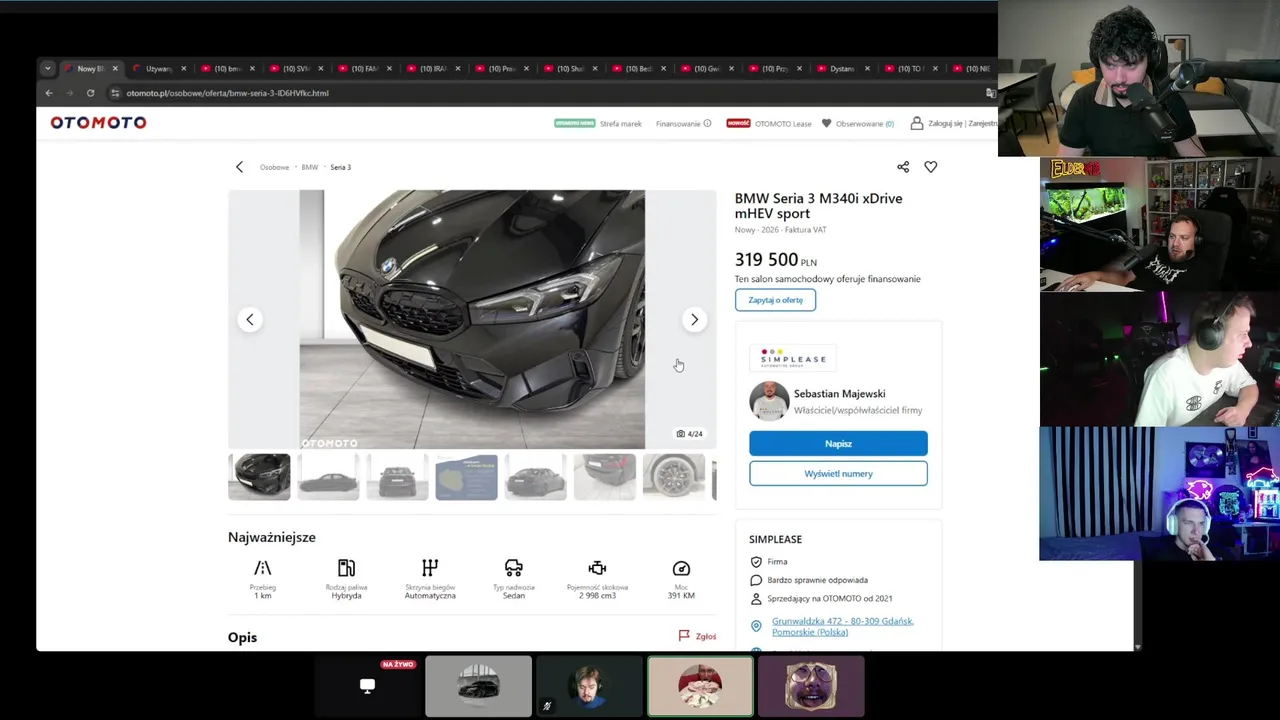Click the SIMPLEASE dealer logo

[793, 358]
